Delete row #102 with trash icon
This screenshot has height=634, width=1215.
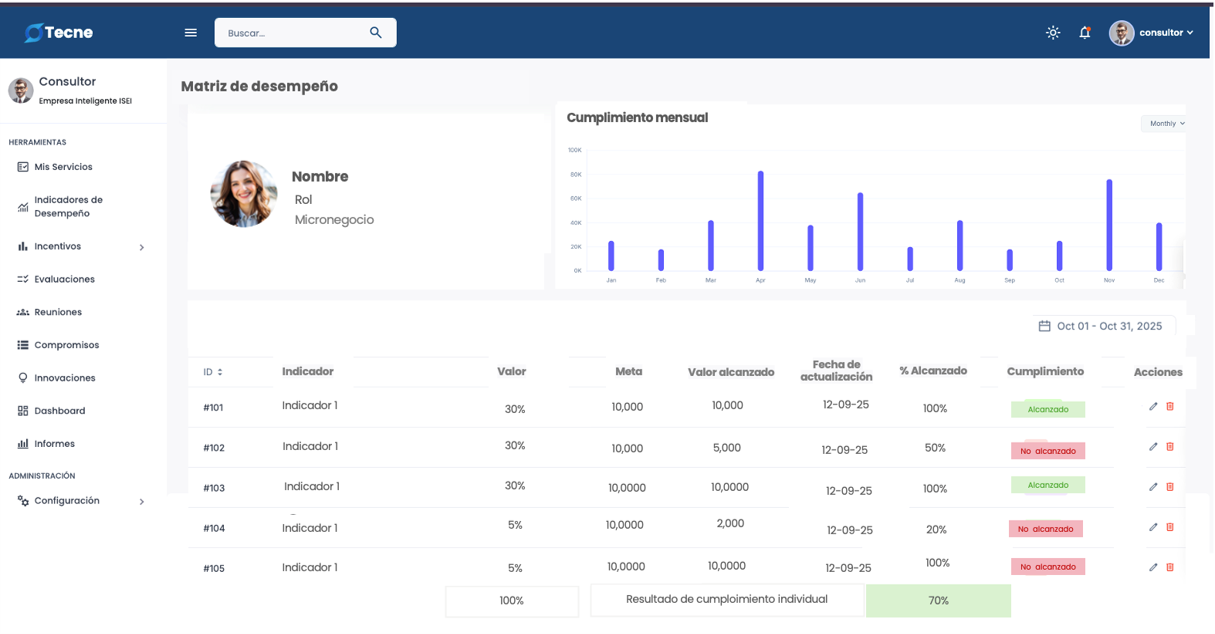tap(1170, 447)
